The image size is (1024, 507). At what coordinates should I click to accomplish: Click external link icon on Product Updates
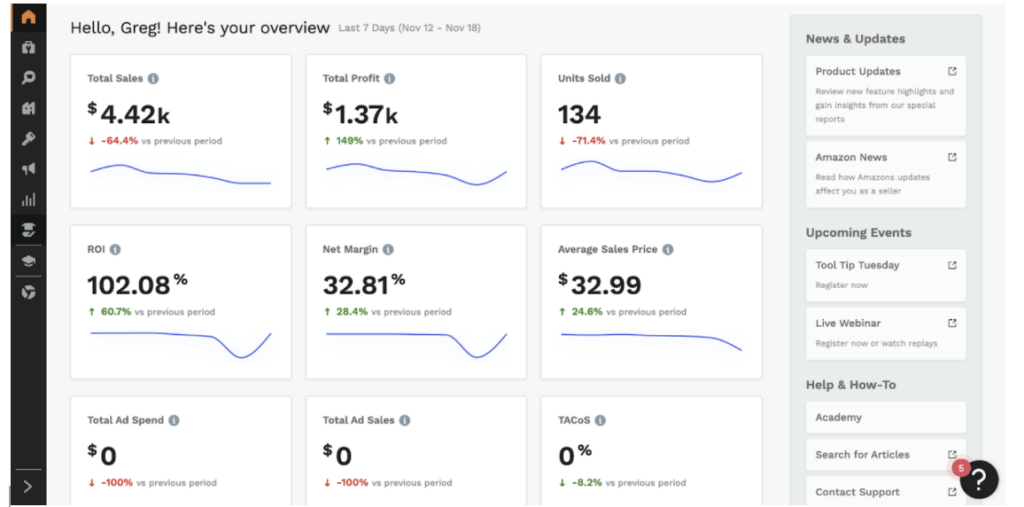952,71
